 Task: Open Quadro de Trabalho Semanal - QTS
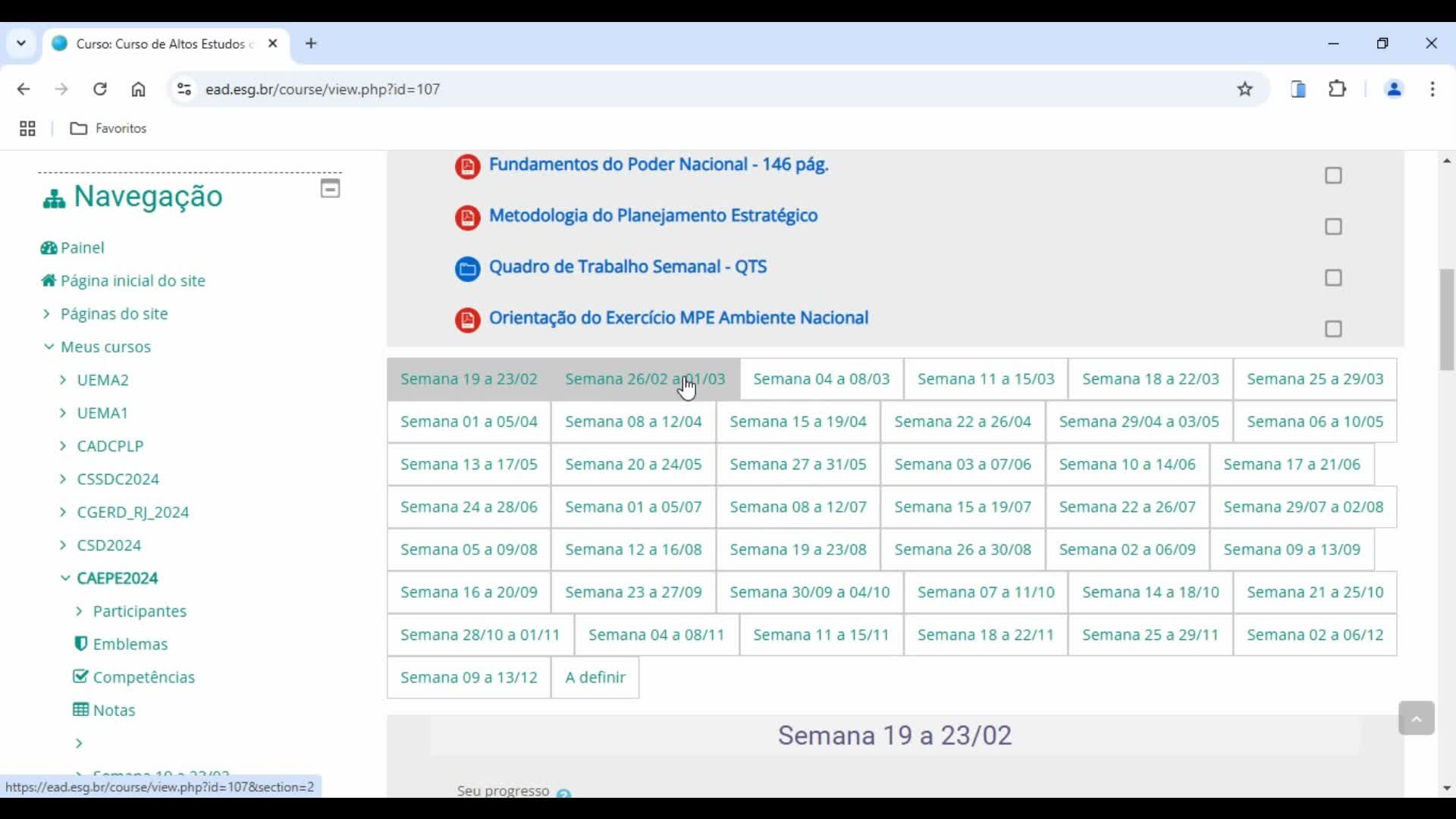tap(628, 267)
